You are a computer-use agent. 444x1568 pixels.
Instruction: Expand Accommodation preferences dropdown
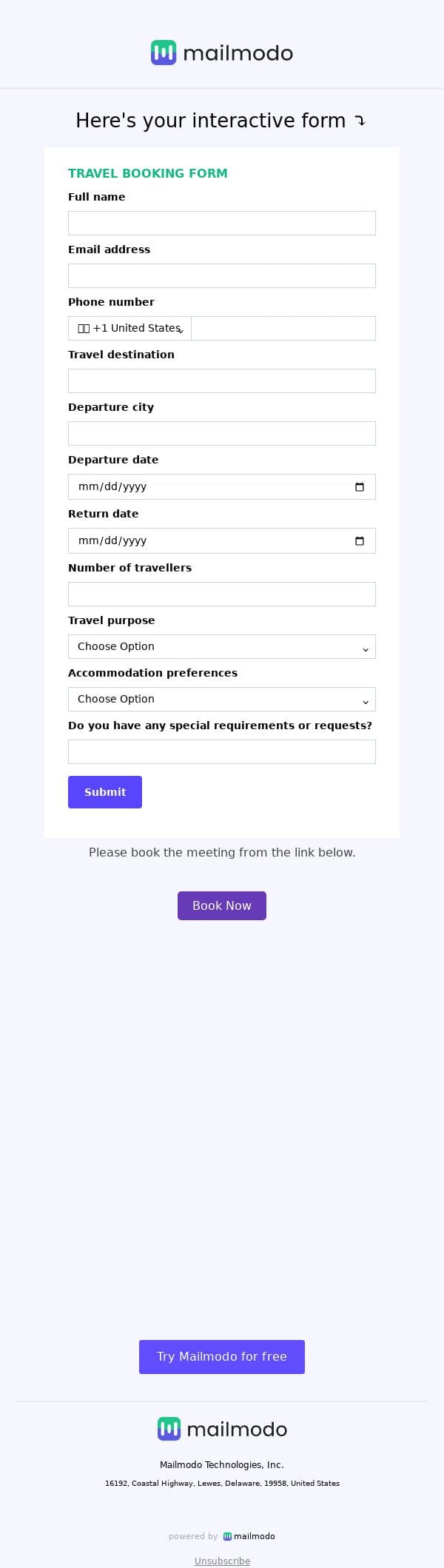[222, 700]
